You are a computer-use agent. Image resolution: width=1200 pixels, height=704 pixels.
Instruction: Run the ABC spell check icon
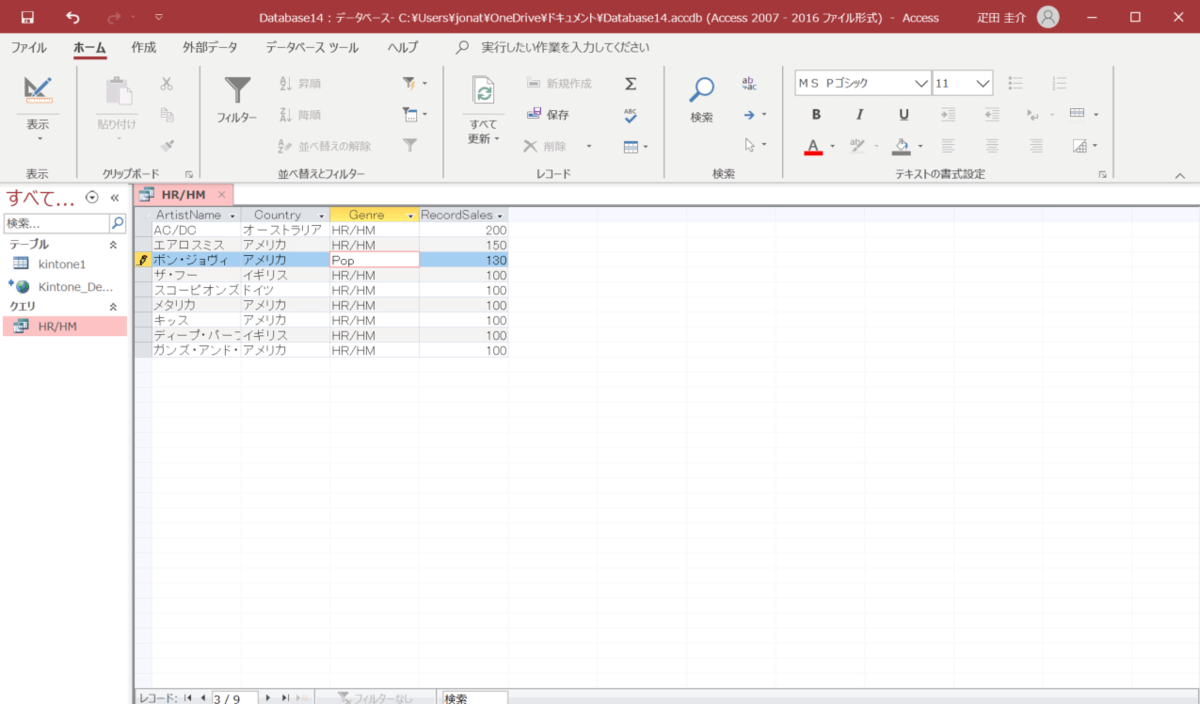pyautogui.click(x=630, y=115)
